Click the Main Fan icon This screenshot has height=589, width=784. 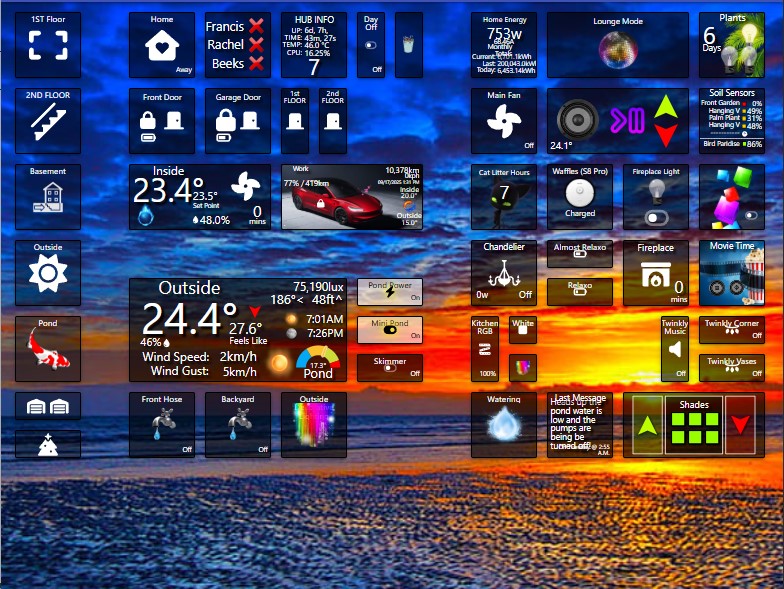(x=503, y=122)
